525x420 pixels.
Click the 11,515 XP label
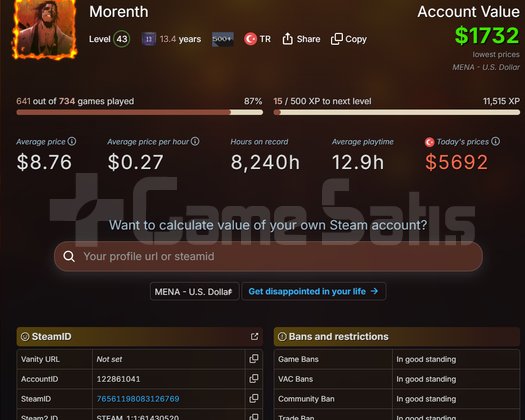click(x=501, y=101)
